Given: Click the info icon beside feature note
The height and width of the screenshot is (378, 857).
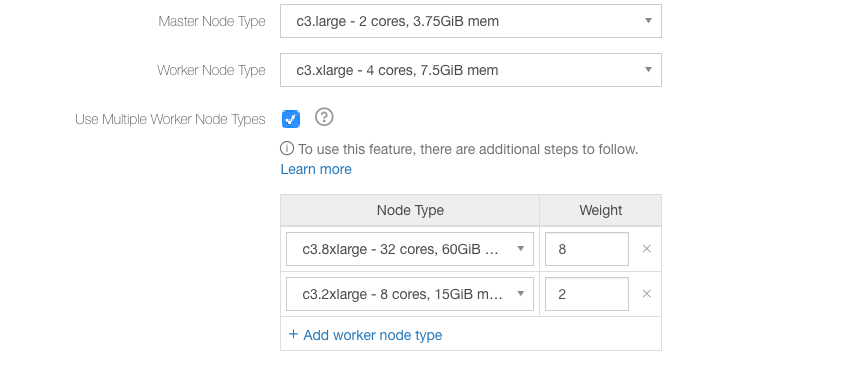Looking at the screenshot, I should pos(287,149).
